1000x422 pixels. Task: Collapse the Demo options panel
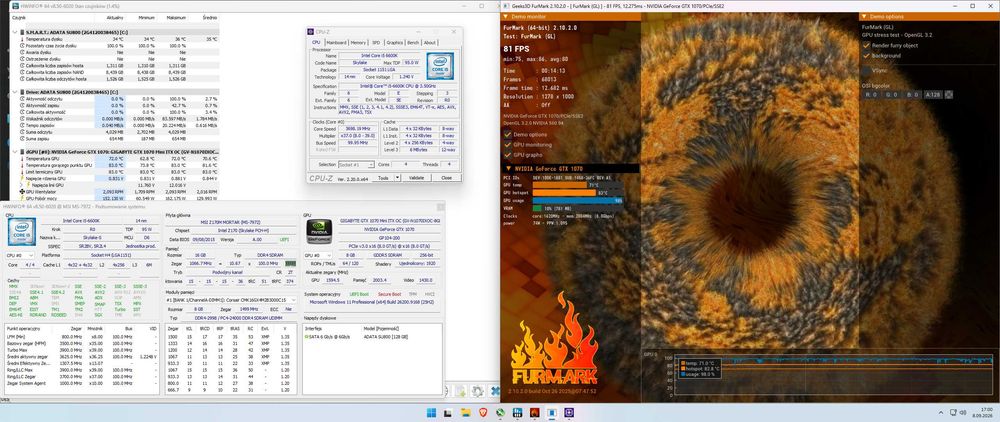865,17
